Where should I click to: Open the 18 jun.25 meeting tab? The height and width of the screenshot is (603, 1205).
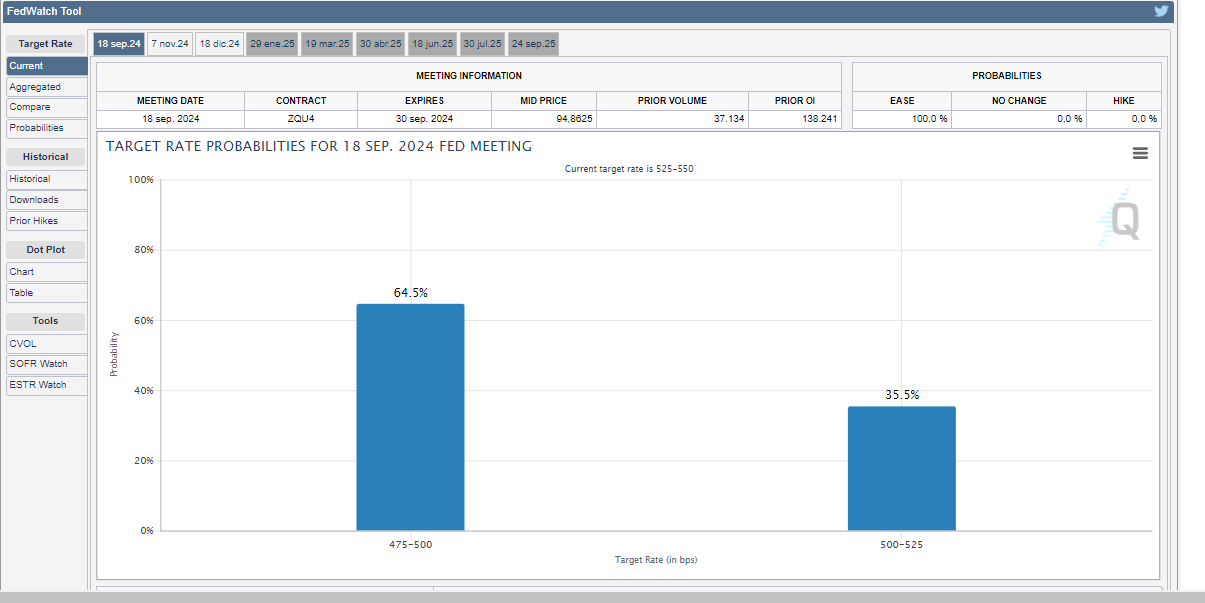[x=432, y=44]
